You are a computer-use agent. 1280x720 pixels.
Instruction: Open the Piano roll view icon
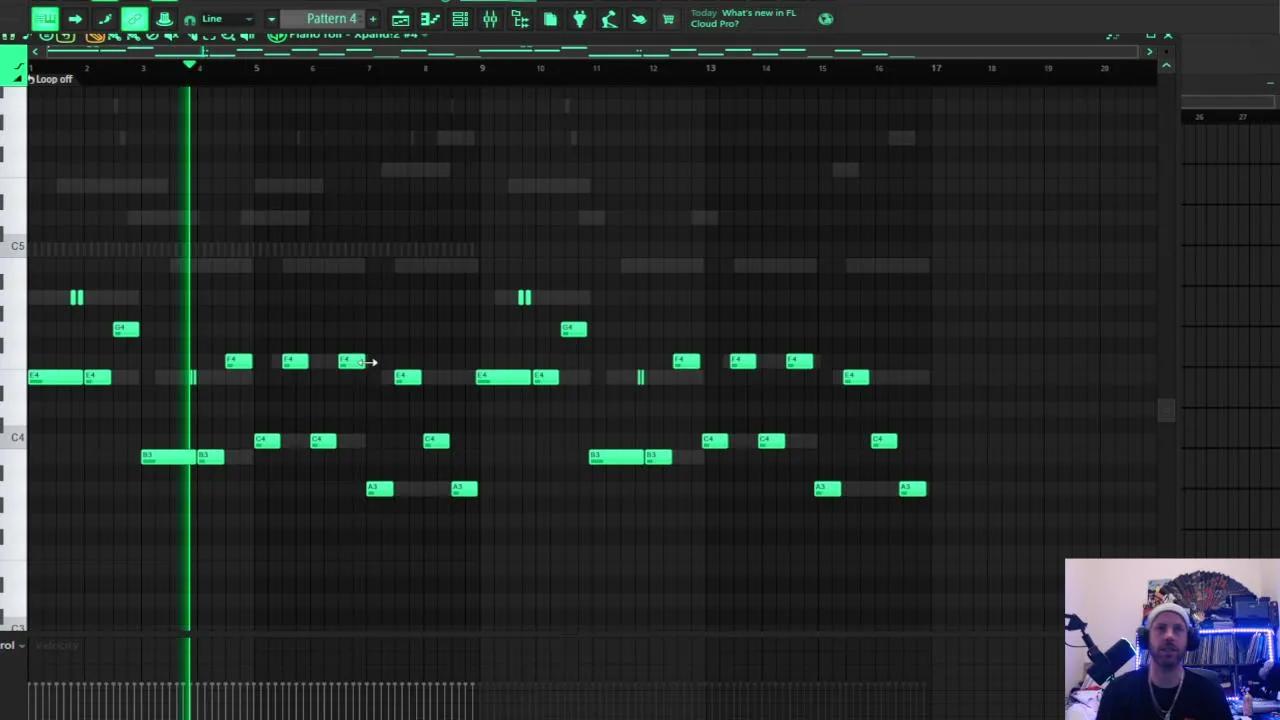coord(430,18)
